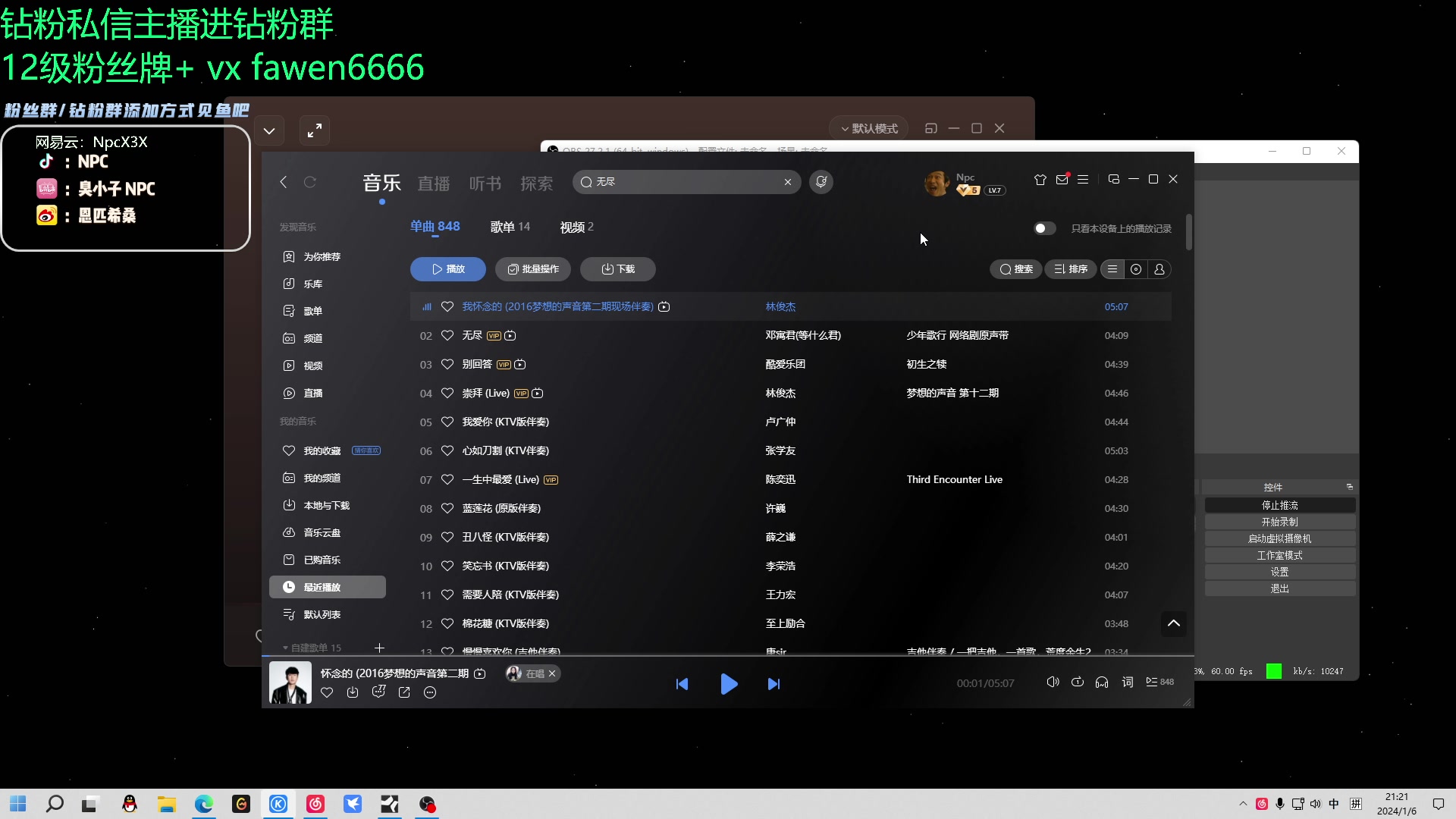Switch to the 直播 top tab
Viewport: 1456px width, 819px height.
434,184
